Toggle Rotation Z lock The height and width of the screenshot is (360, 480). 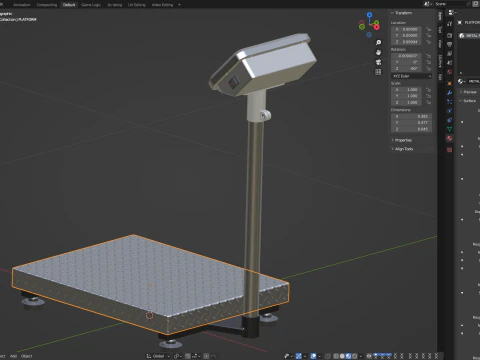pos(428,68)
